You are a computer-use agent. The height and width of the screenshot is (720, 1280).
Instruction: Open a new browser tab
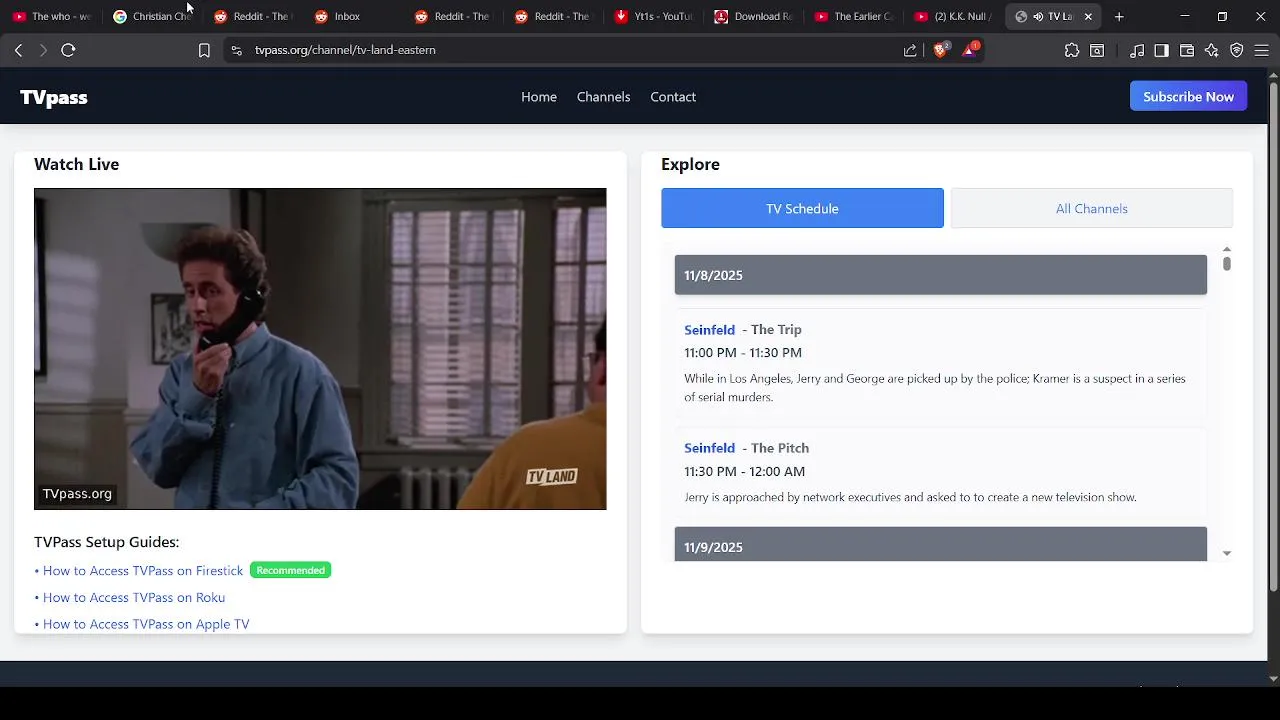[x=1119, y=16]
